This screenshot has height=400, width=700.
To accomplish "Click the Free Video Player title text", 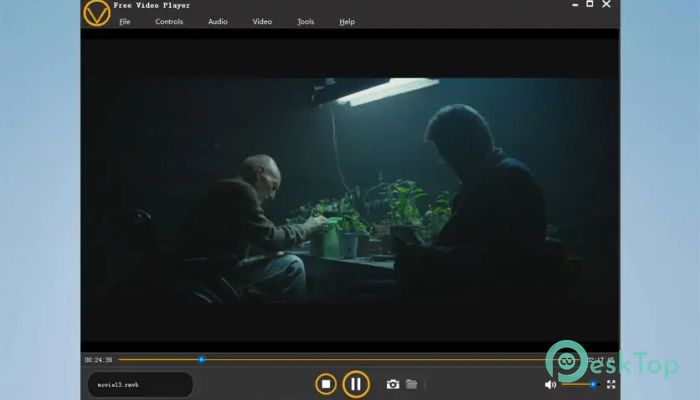I will pos(152,5).
